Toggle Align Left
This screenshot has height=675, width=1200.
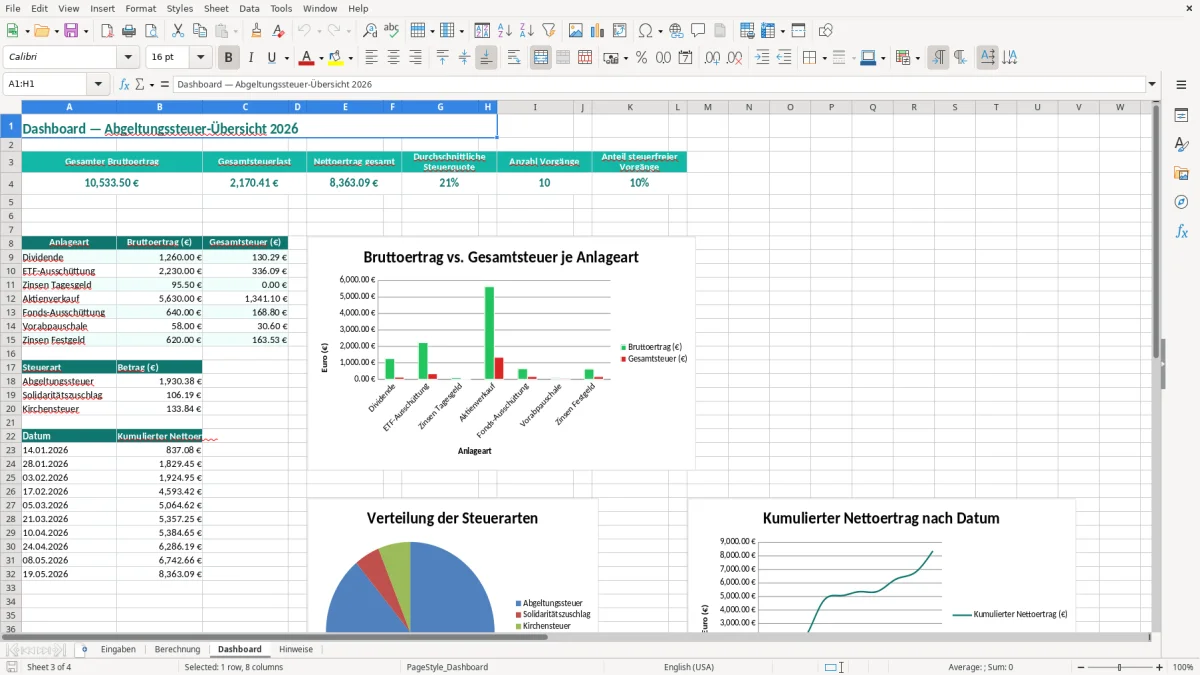[372, 58]
